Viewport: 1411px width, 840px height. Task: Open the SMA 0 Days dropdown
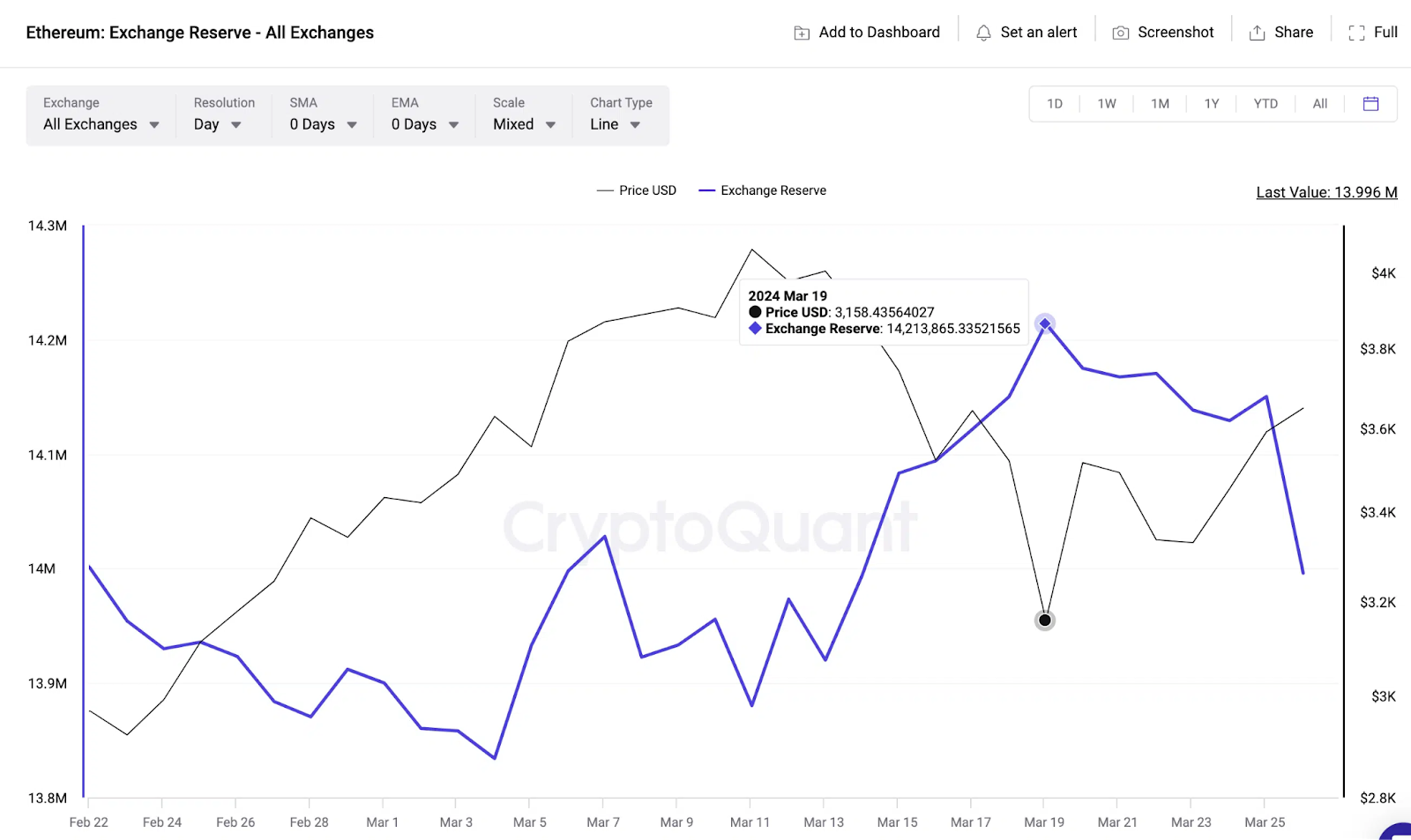pyautogui.click(x=323, y=124)
